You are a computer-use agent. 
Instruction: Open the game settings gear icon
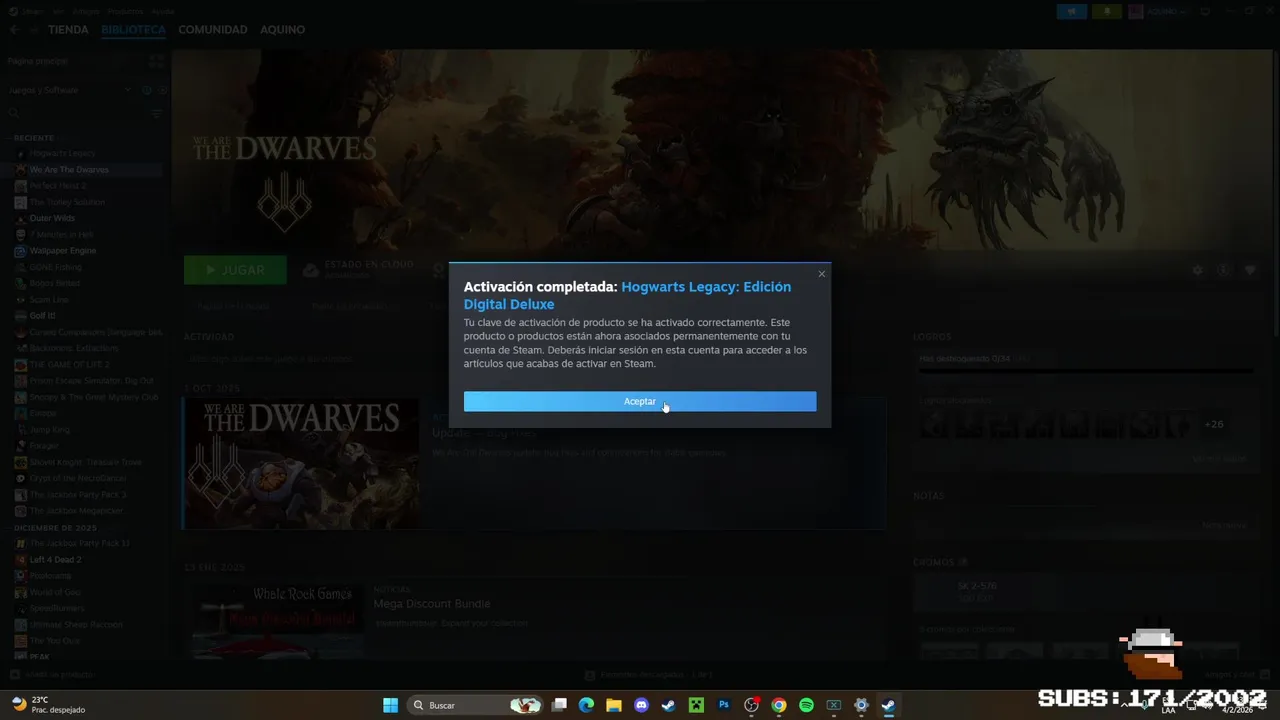coord(1198,270)
